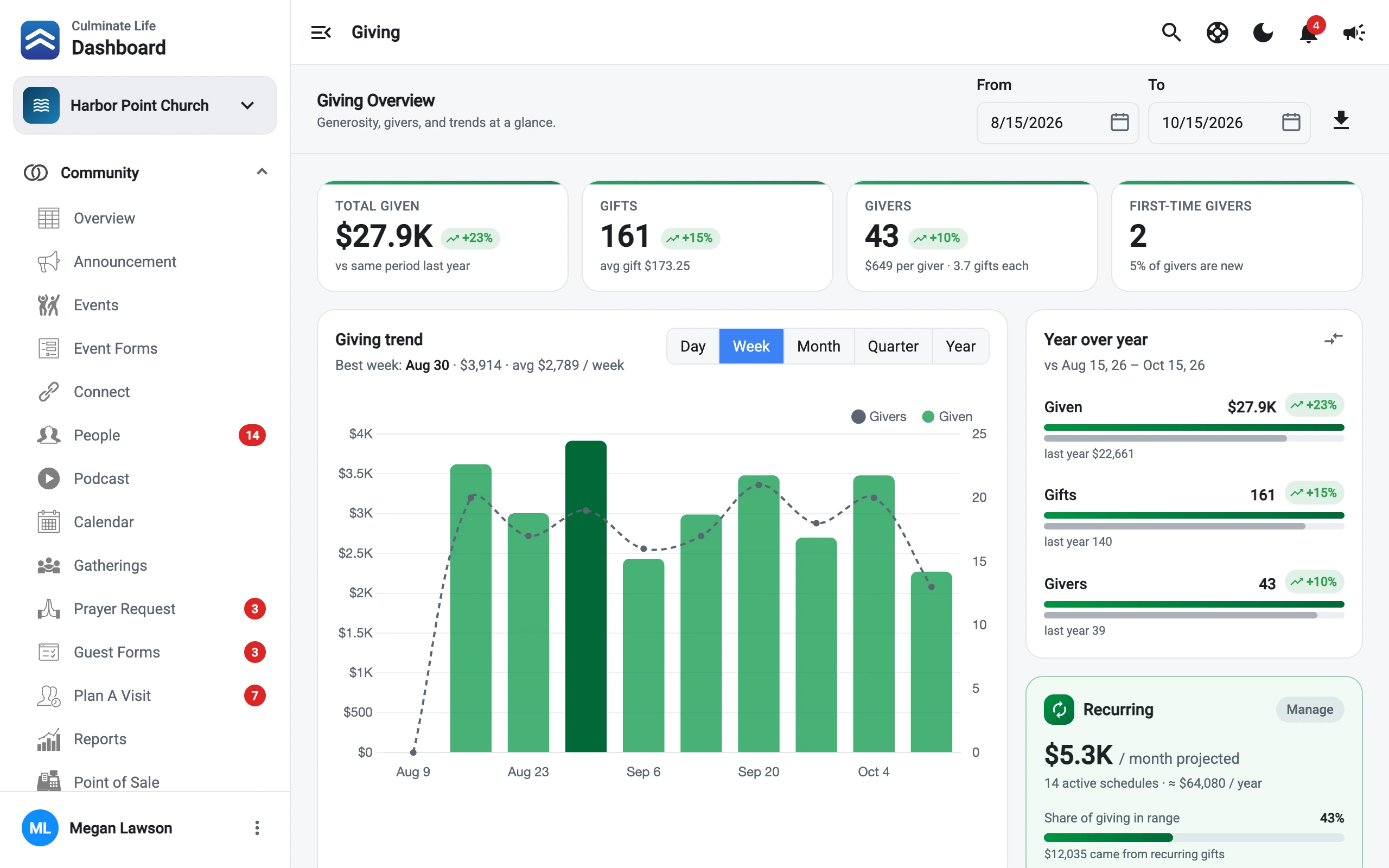Click the Manage recurring button
The image size is (1389, 868).
pyautogui.click(x=1310, y=710)
